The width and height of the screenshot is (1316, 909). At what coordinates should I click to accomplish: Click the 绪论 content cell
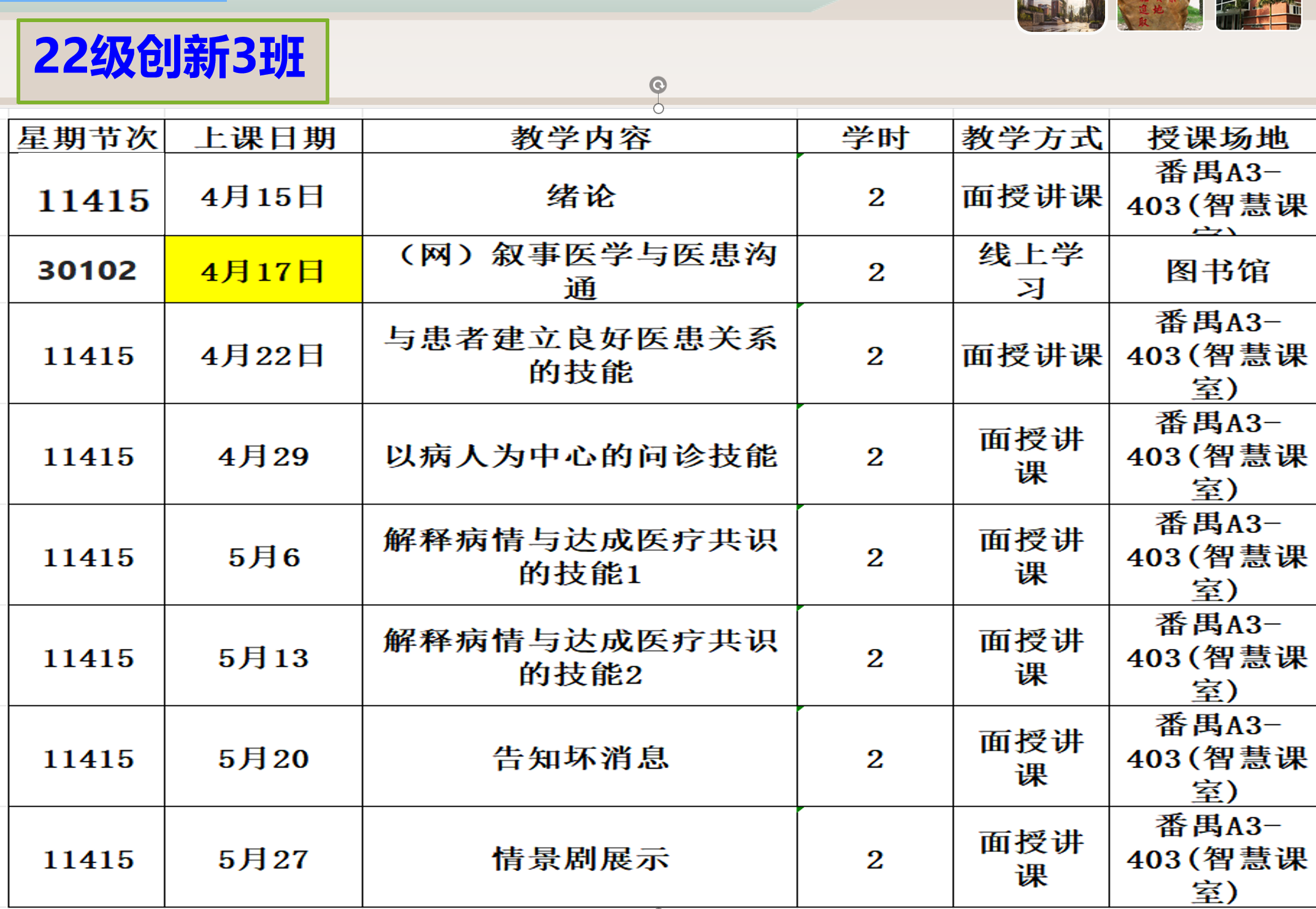tap(580, 196)
